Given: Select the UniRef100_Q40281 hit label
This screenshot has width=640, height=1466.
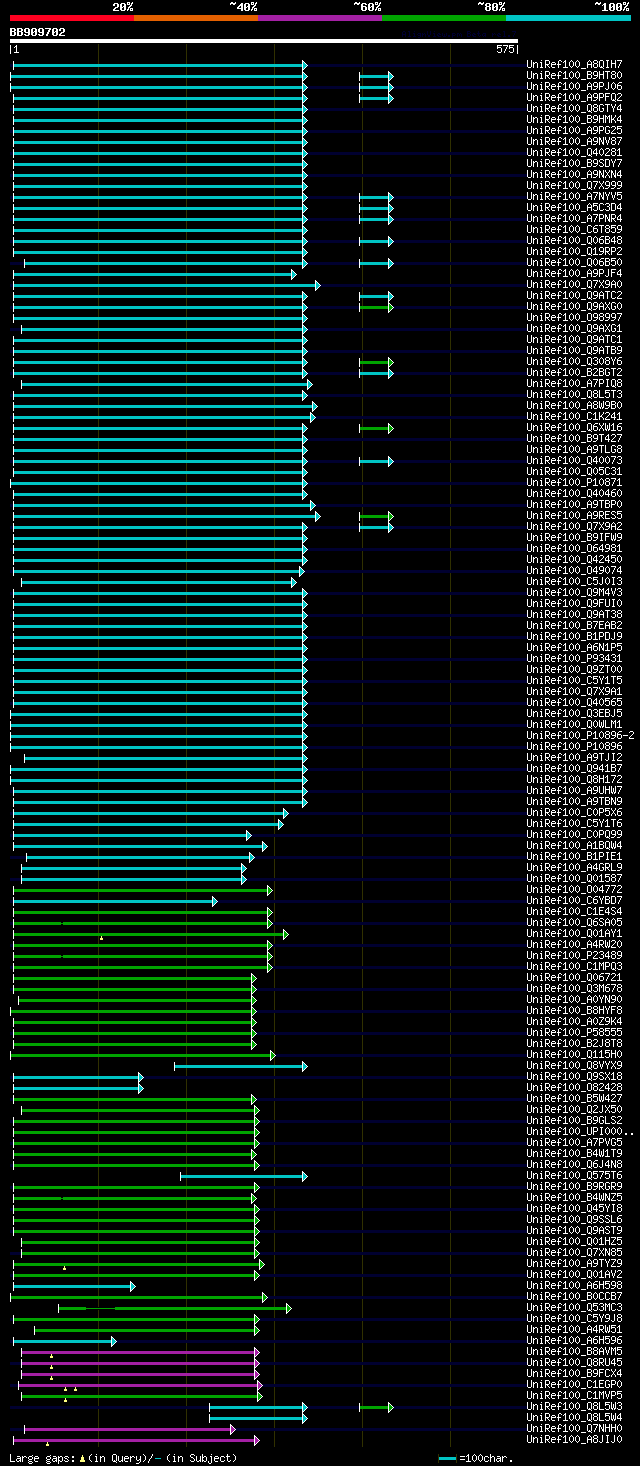Looking at the screenshot, I should pos(574,152).
